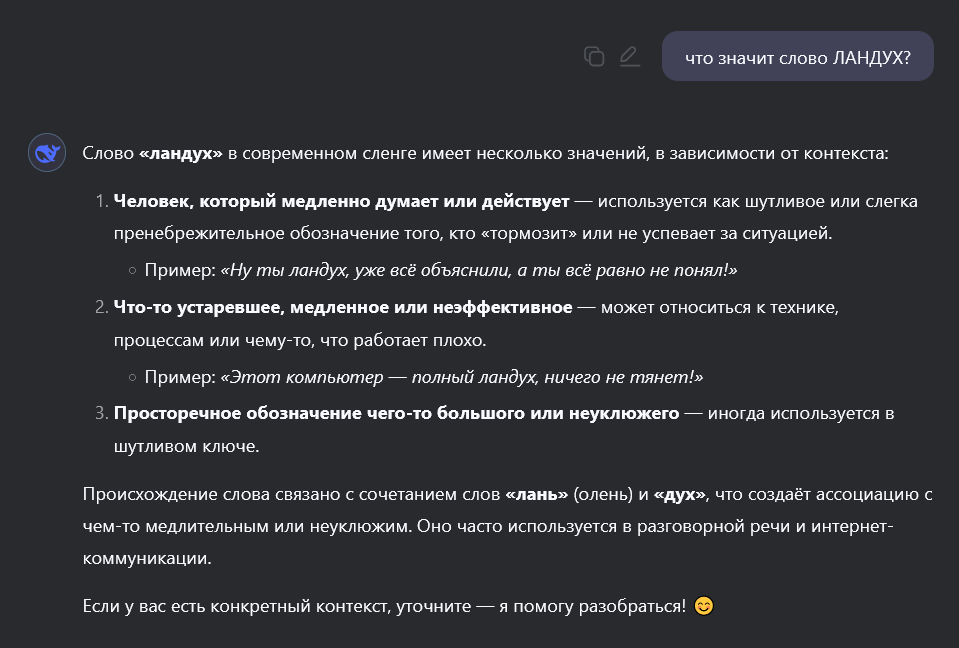Screen dimensions: 959x648
Task: Click the bold word «ландух» in first sentence
Action: pyautogui.click(x=181, y=154)
